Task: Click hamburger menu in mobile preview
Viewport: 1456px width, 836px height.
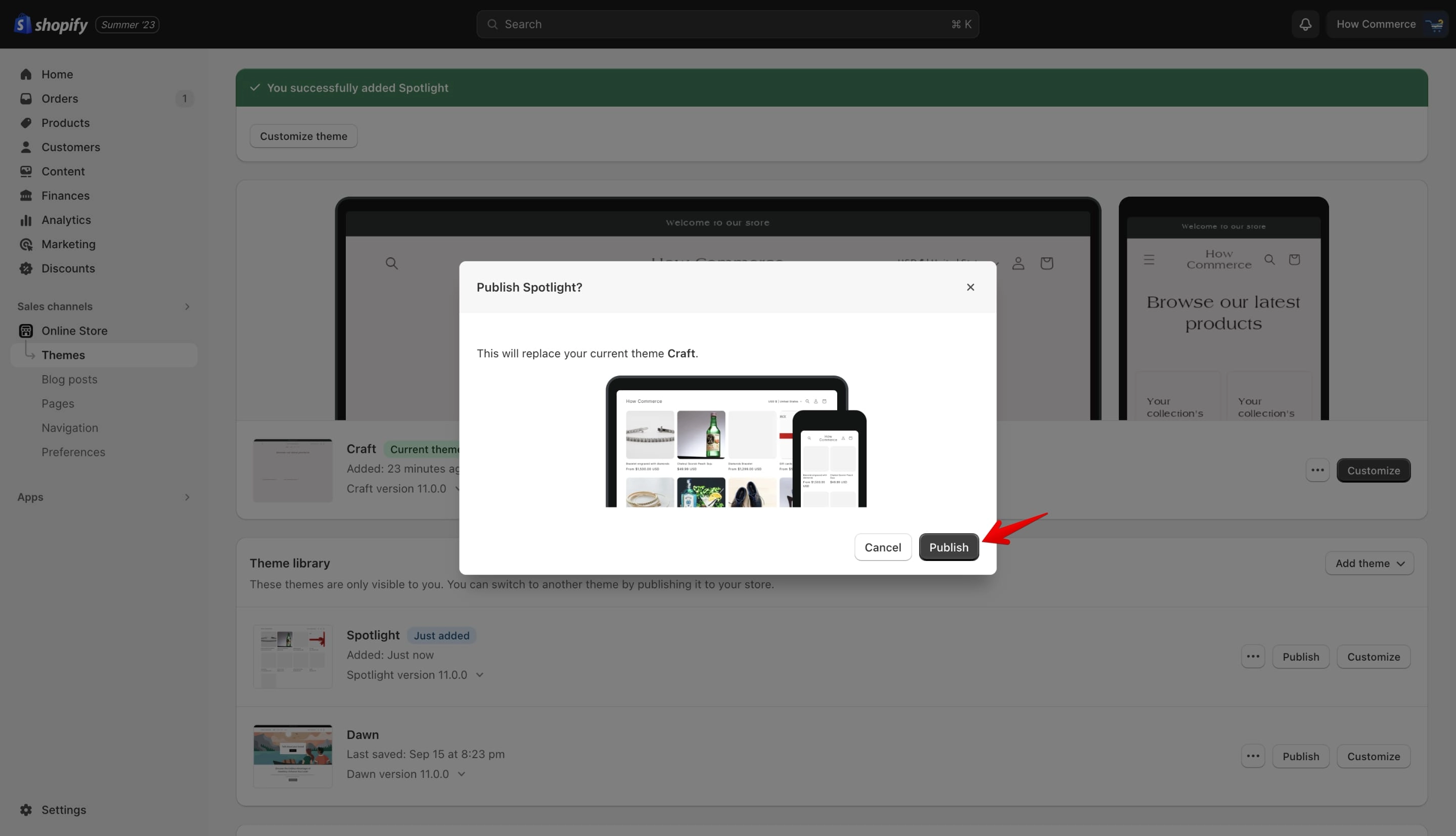Action: [1149, 259]
